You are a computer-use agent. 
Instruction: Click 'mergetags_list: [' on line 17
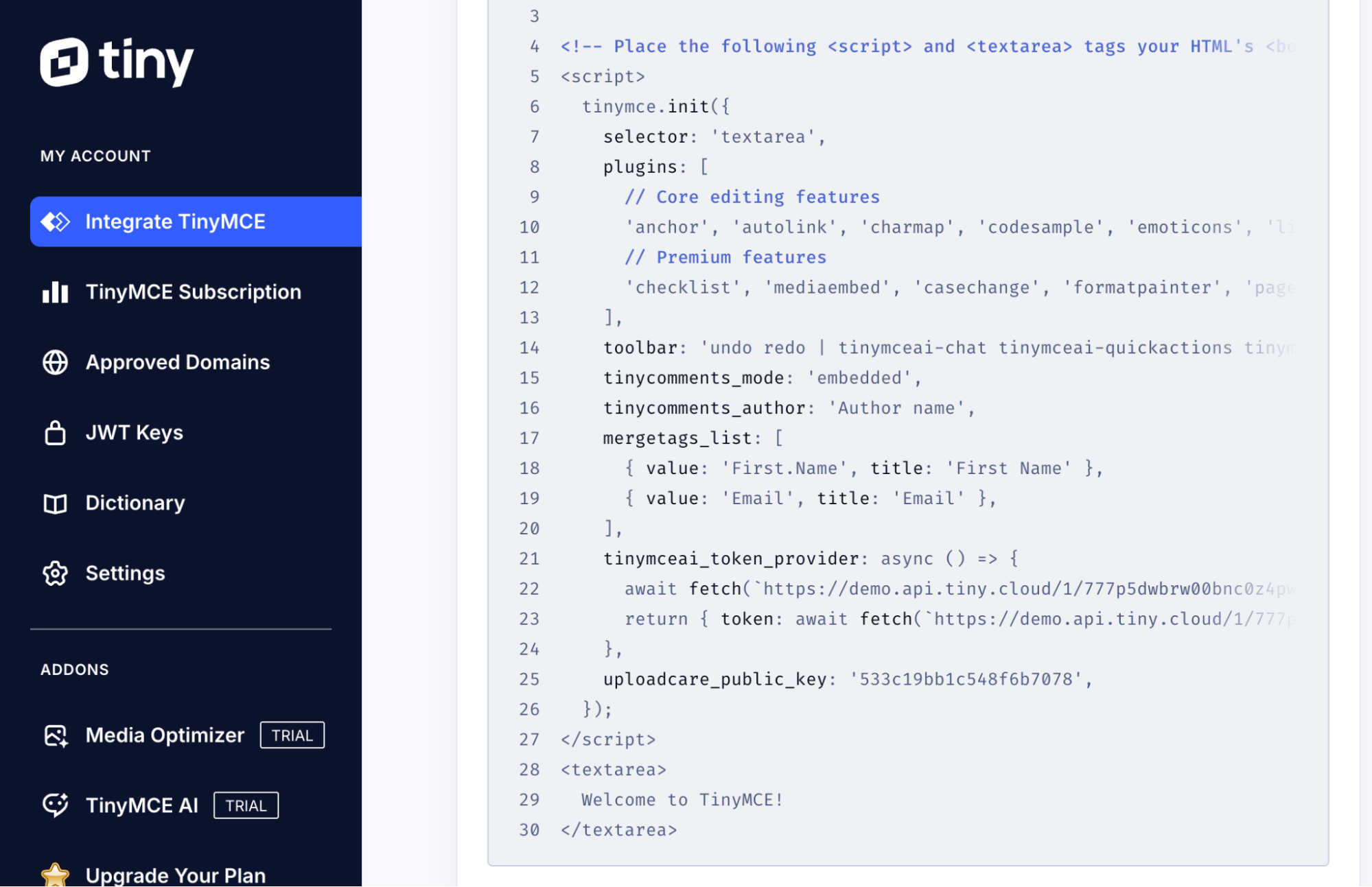point(693,439)
